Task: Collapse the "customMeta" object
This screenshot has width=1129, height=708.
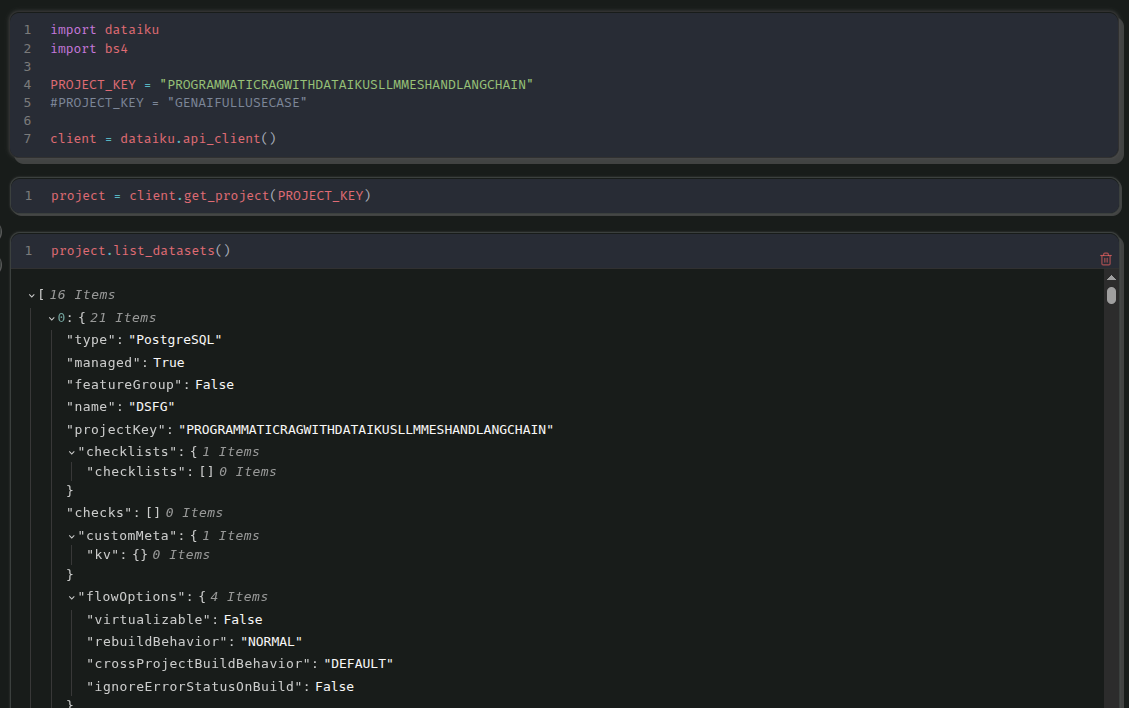Action: pyautogui.click(x=71, y=537)
